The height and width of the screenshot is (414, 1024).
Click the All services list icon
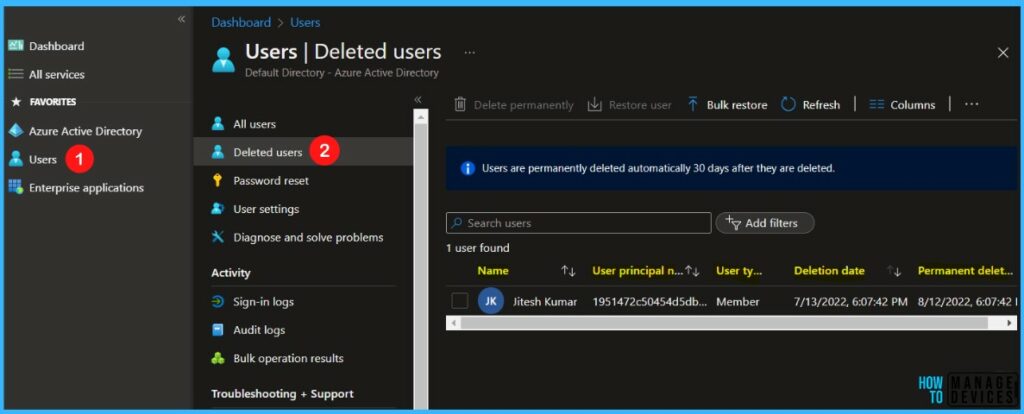coord(16,74)
